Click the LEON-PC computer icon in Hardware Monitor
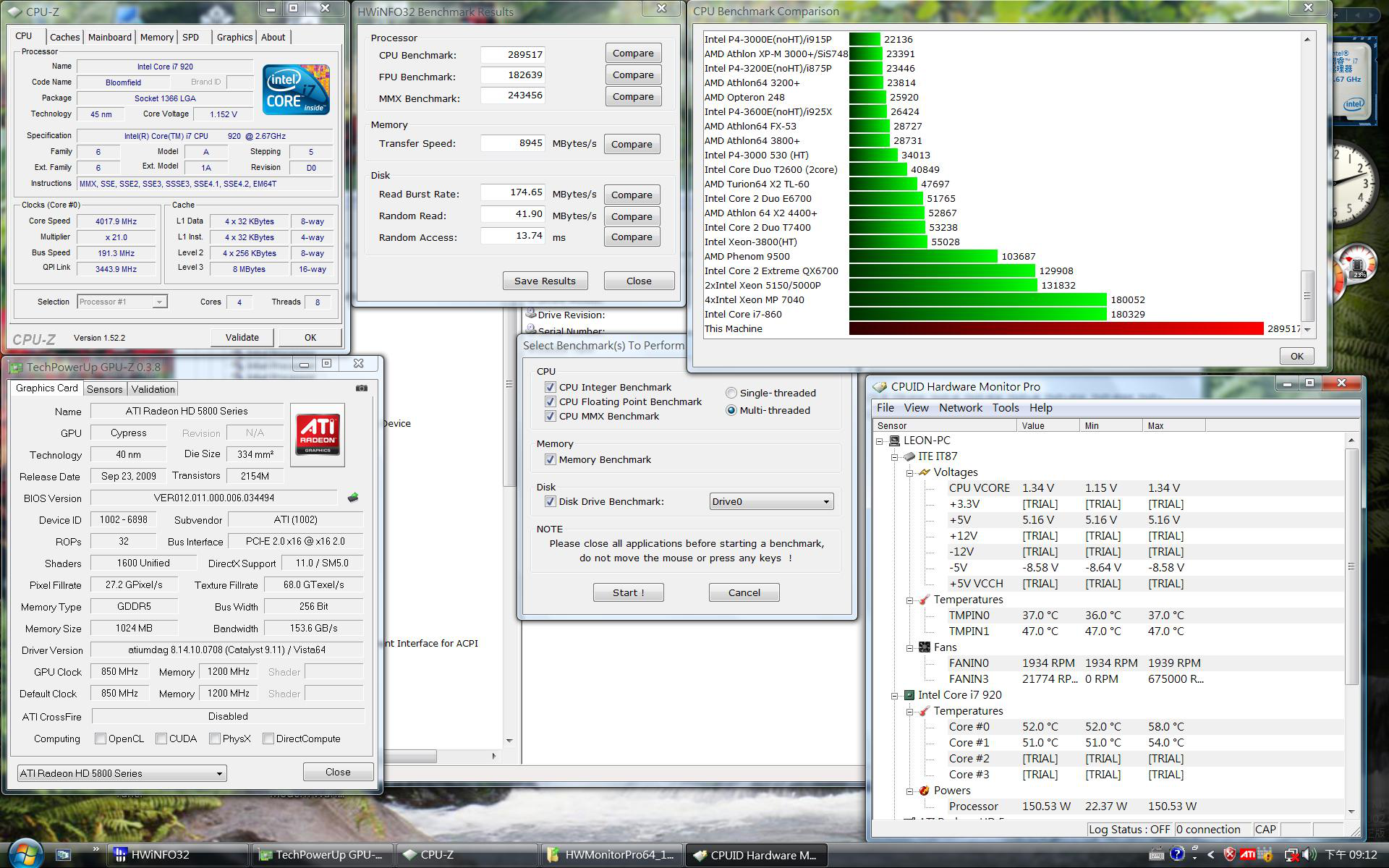The width and height of the screenshot is (1389, 868). point(894,441)
